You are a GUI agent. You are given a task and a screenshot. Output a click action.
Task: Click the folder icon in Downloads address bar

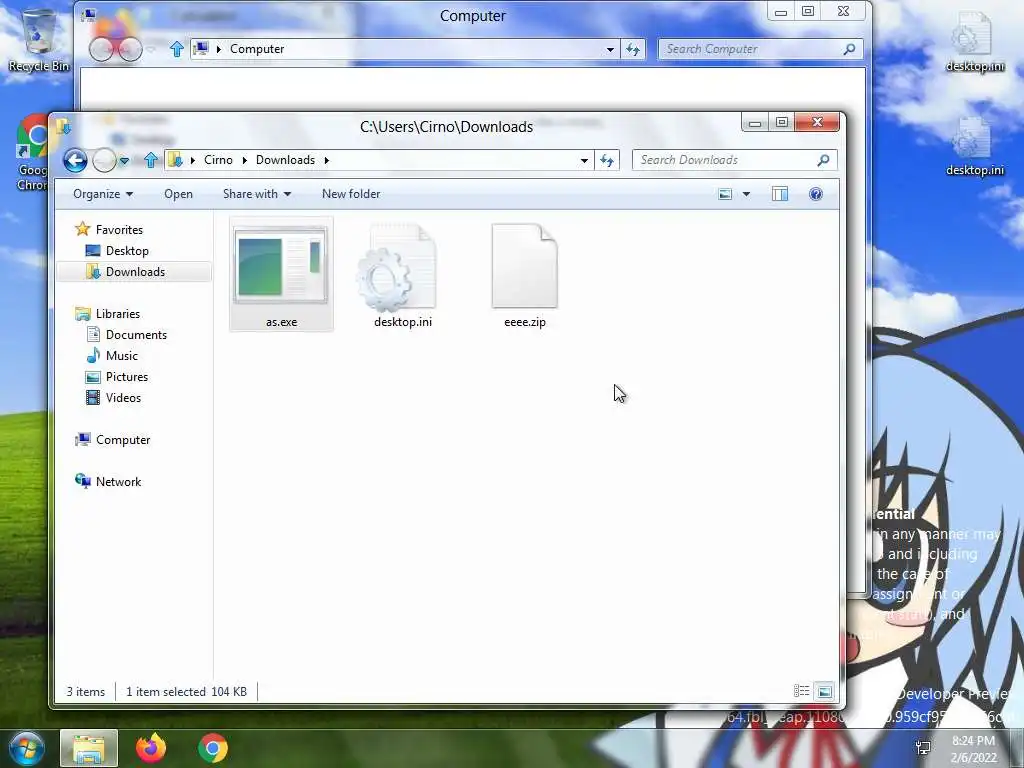[x=175, y=160]
